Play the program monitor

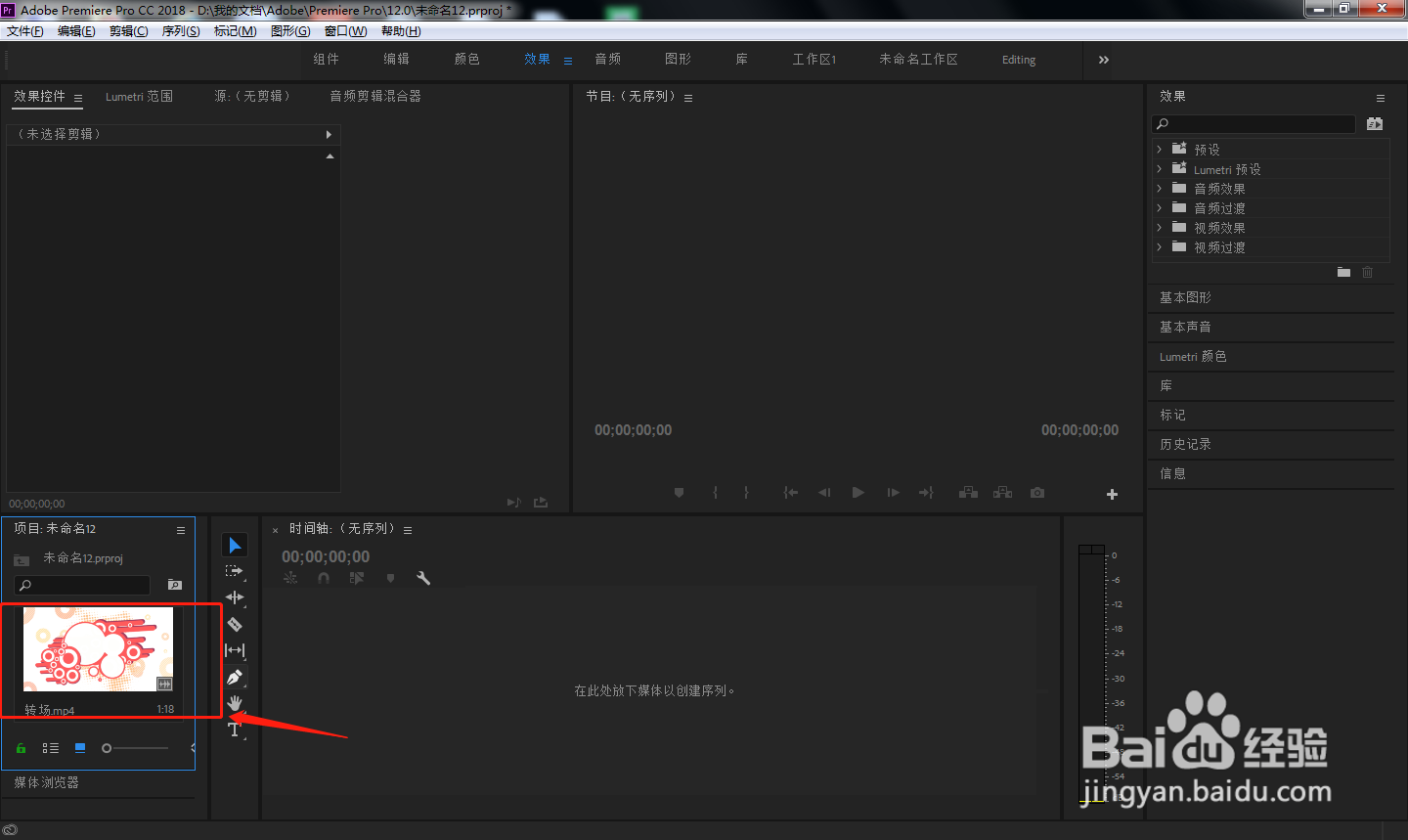pos(858,493)
